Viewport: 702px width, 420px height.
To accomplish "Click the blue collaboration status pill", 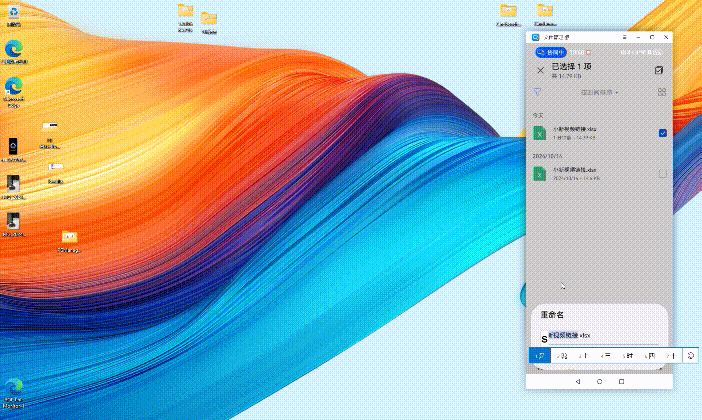I will (x=551, y=52).
